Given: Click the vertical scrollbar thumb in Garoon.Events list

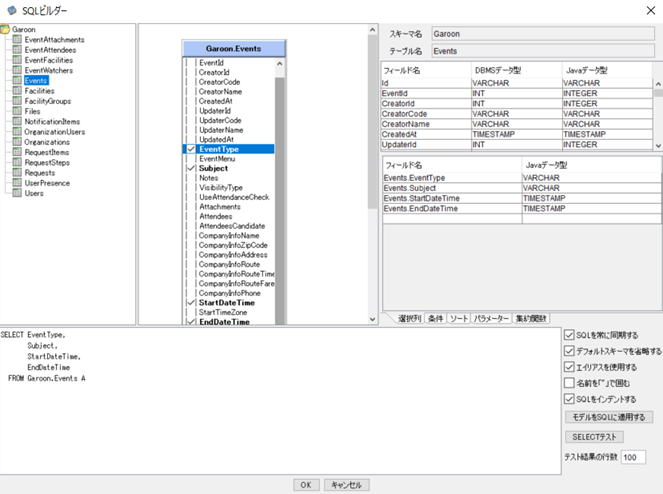Looking at the screenshot, I should click(279, 199).
